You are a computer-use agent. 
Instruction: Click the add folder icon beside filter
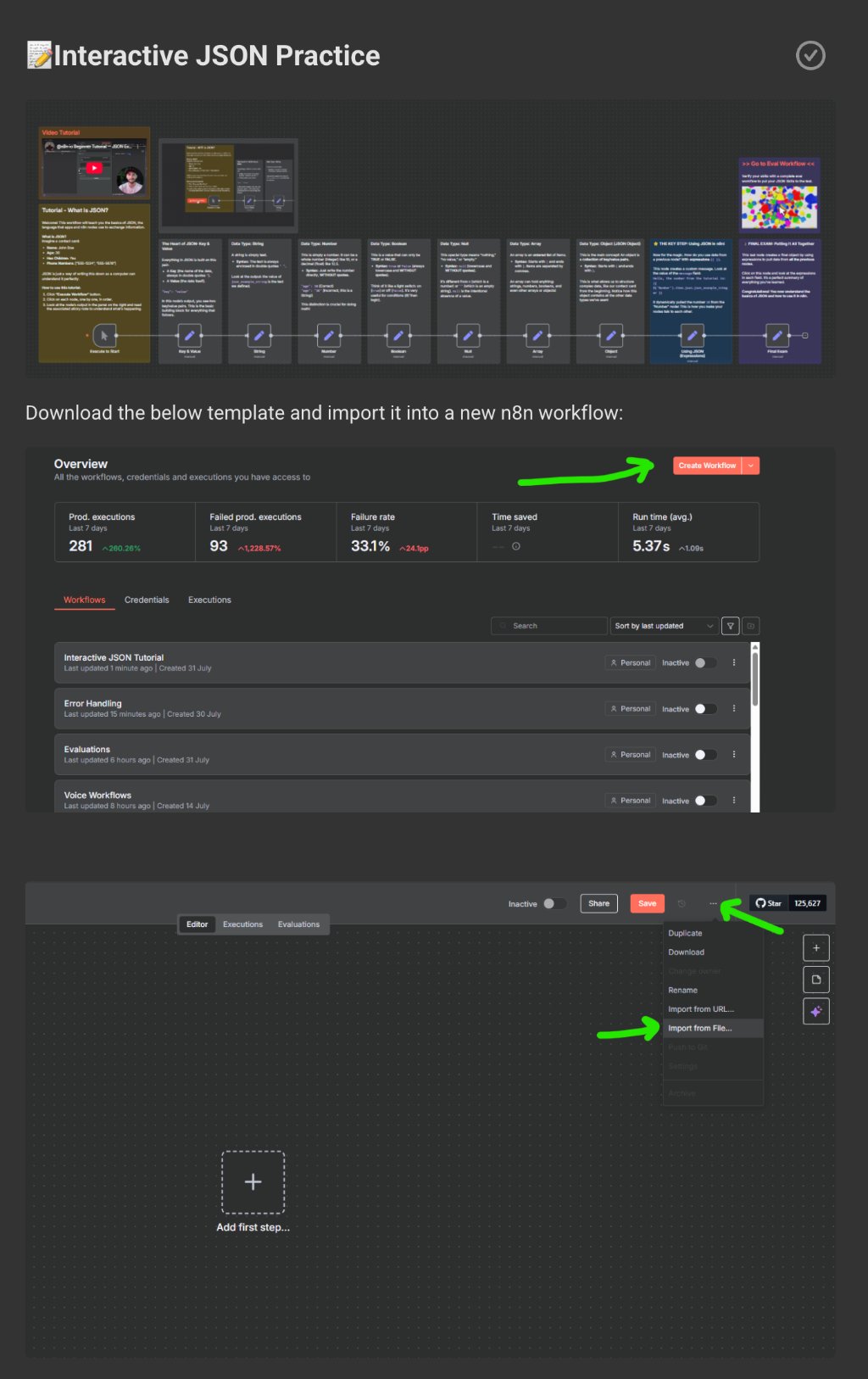[x=750, y=626]
